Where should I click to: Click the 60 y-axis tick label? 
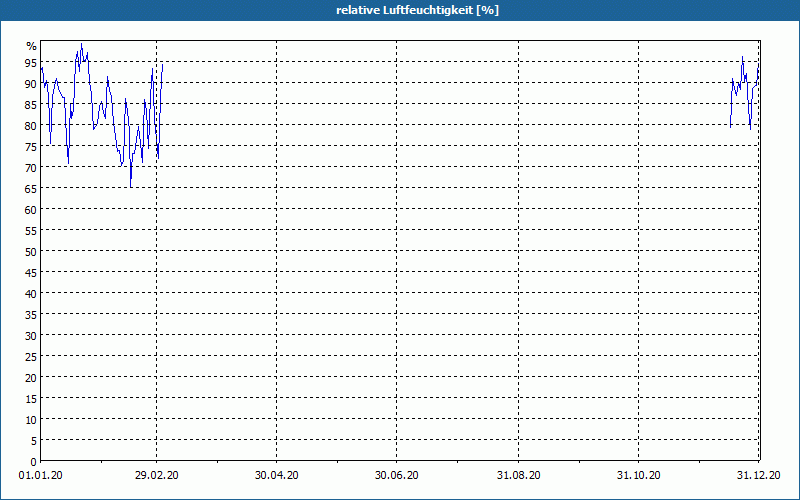point(31,210)
